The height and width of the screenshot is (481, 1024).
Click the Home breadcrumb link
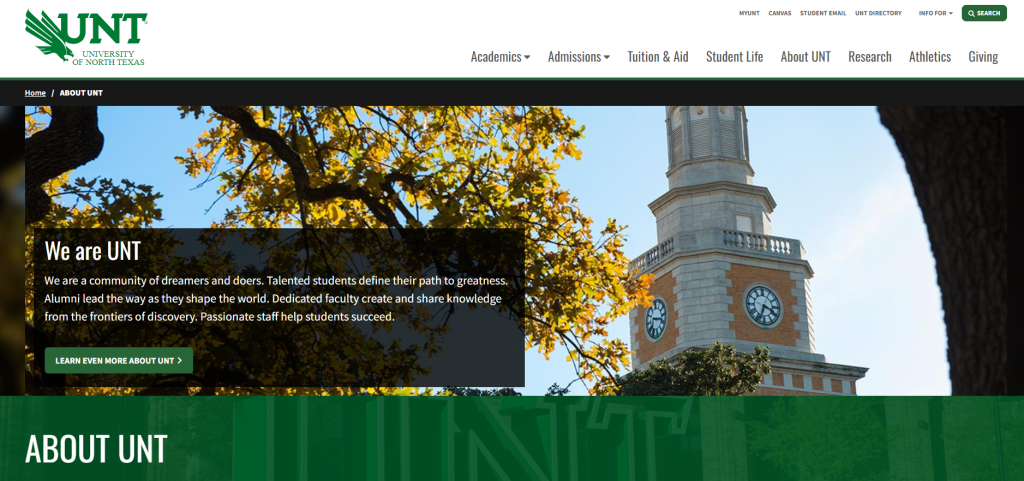click(x=35, y=93)
